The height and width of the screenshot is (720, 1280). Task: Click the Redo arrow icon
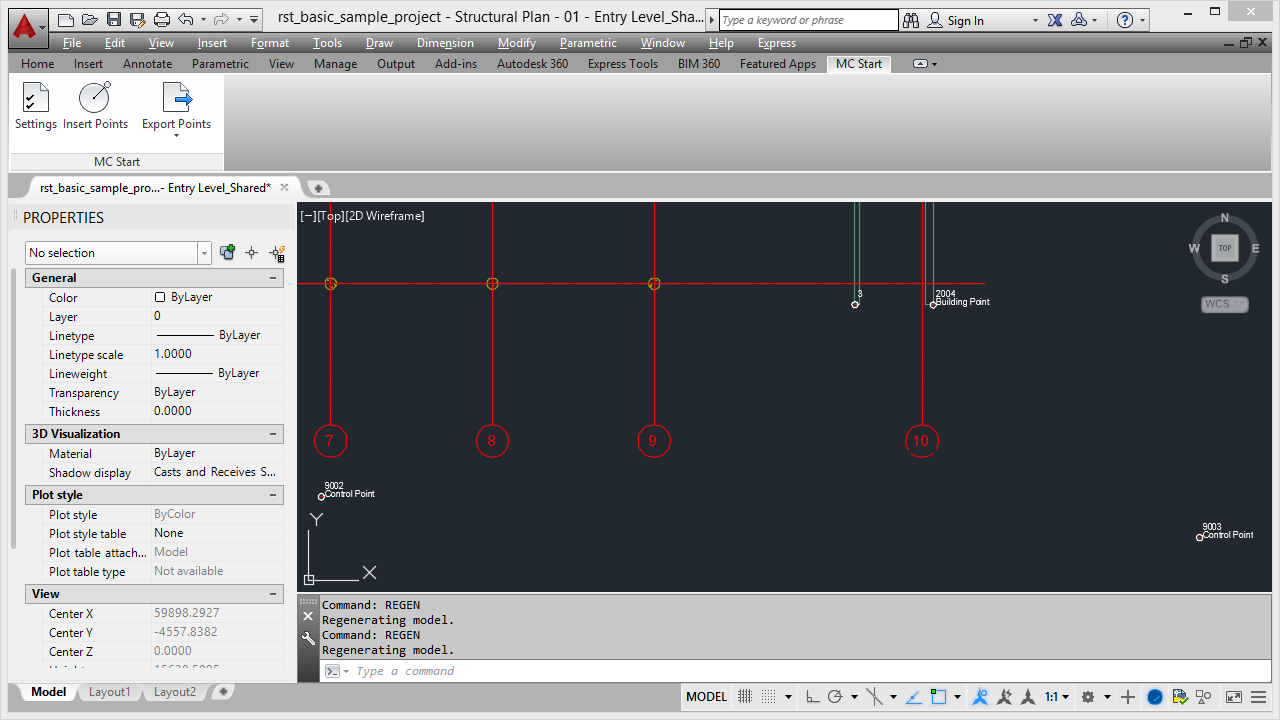click(x=221, y=19)
